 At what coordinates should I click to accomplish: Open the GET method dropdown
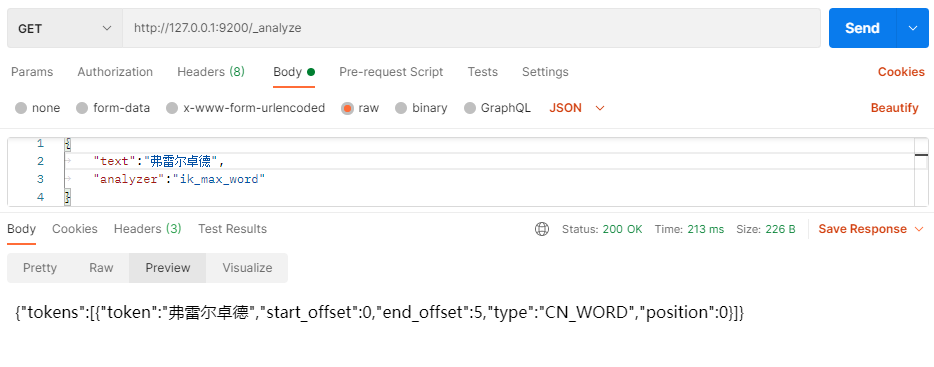click(65, 28)
